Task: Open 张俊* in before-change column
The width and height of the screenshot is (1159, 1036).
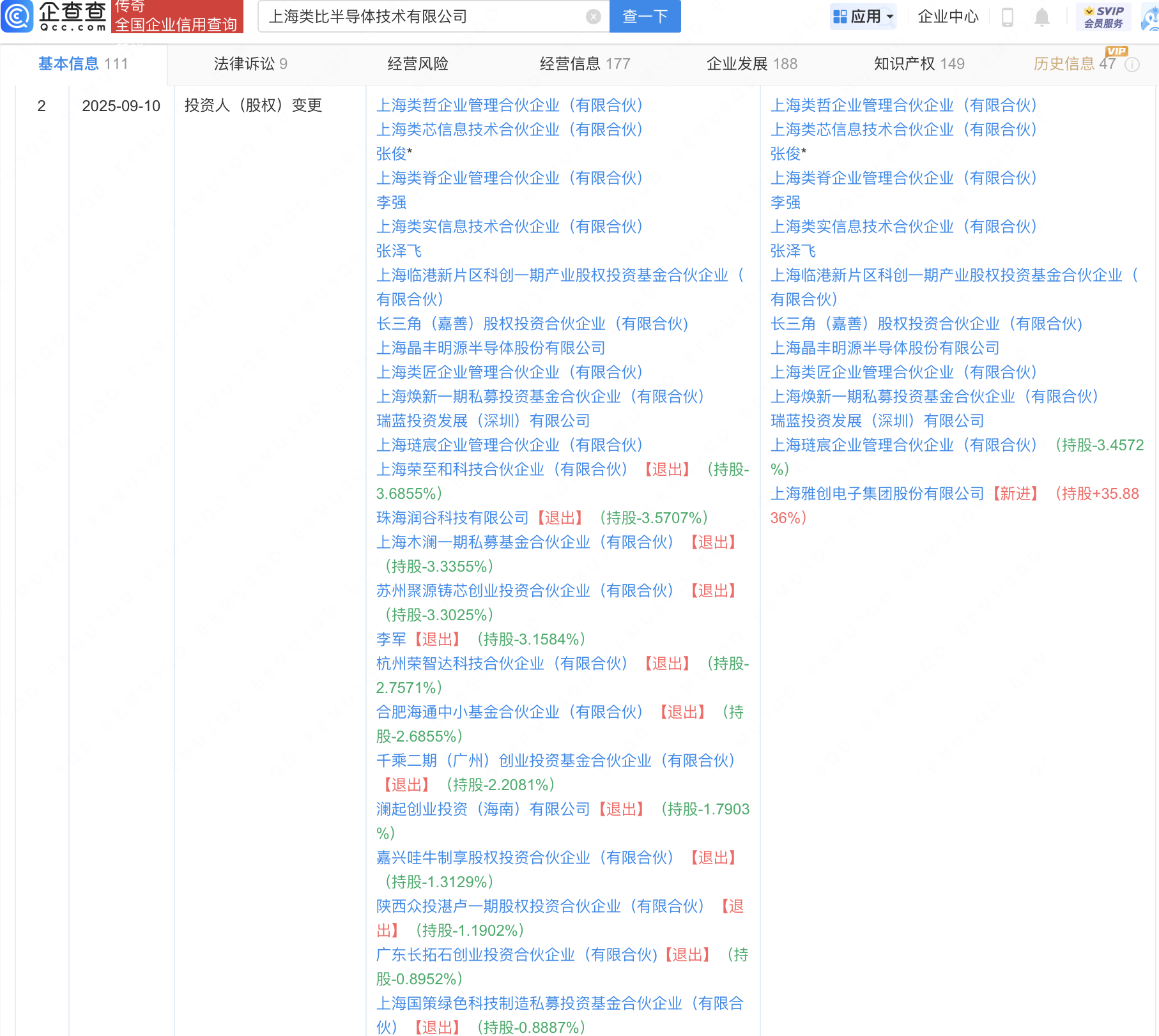Action: [394, 154]
